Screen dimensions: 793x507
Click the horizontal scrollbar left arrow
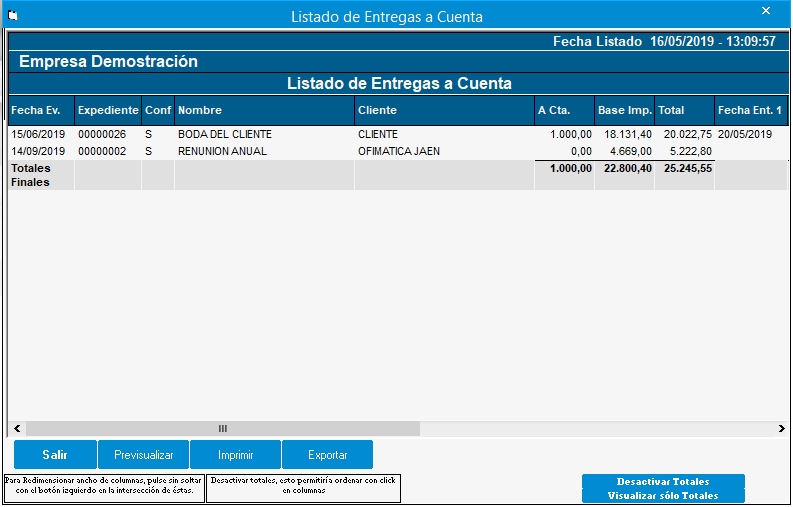[17, 429]
